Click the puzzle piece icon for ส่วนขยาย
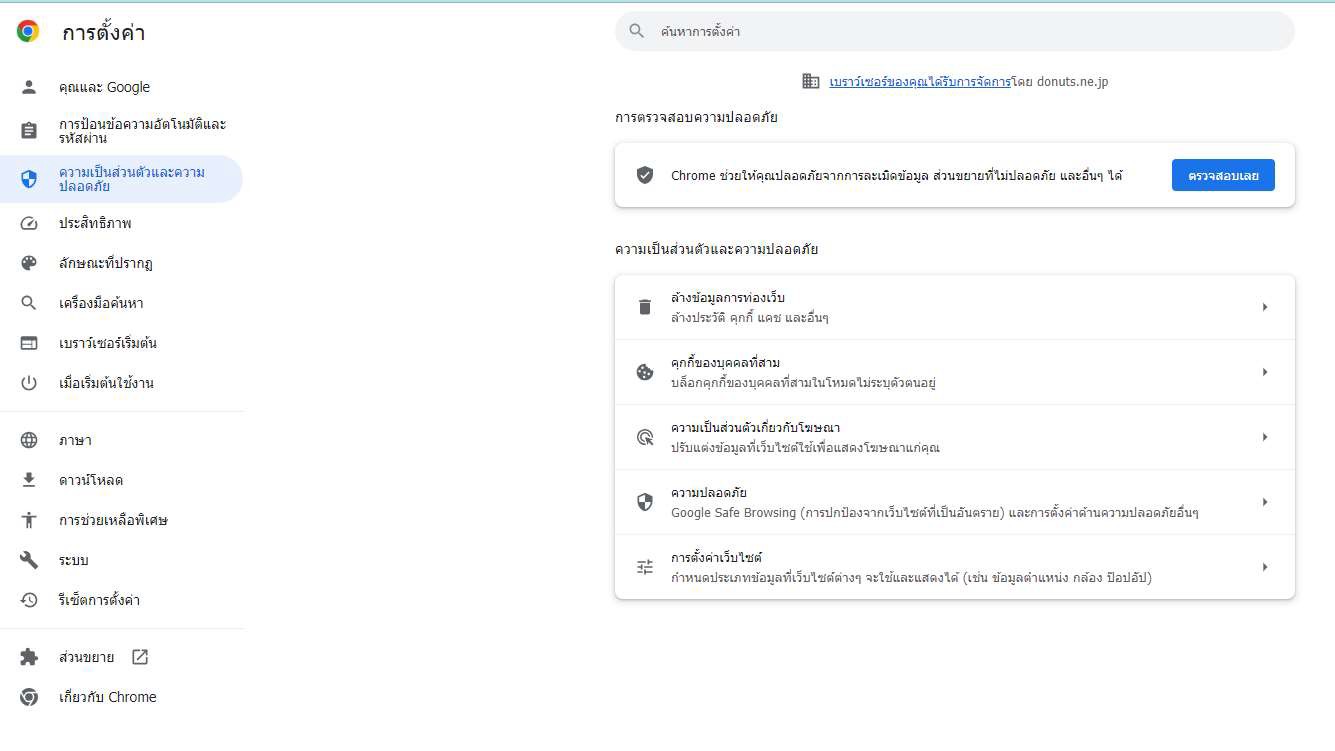 point(29,657)
